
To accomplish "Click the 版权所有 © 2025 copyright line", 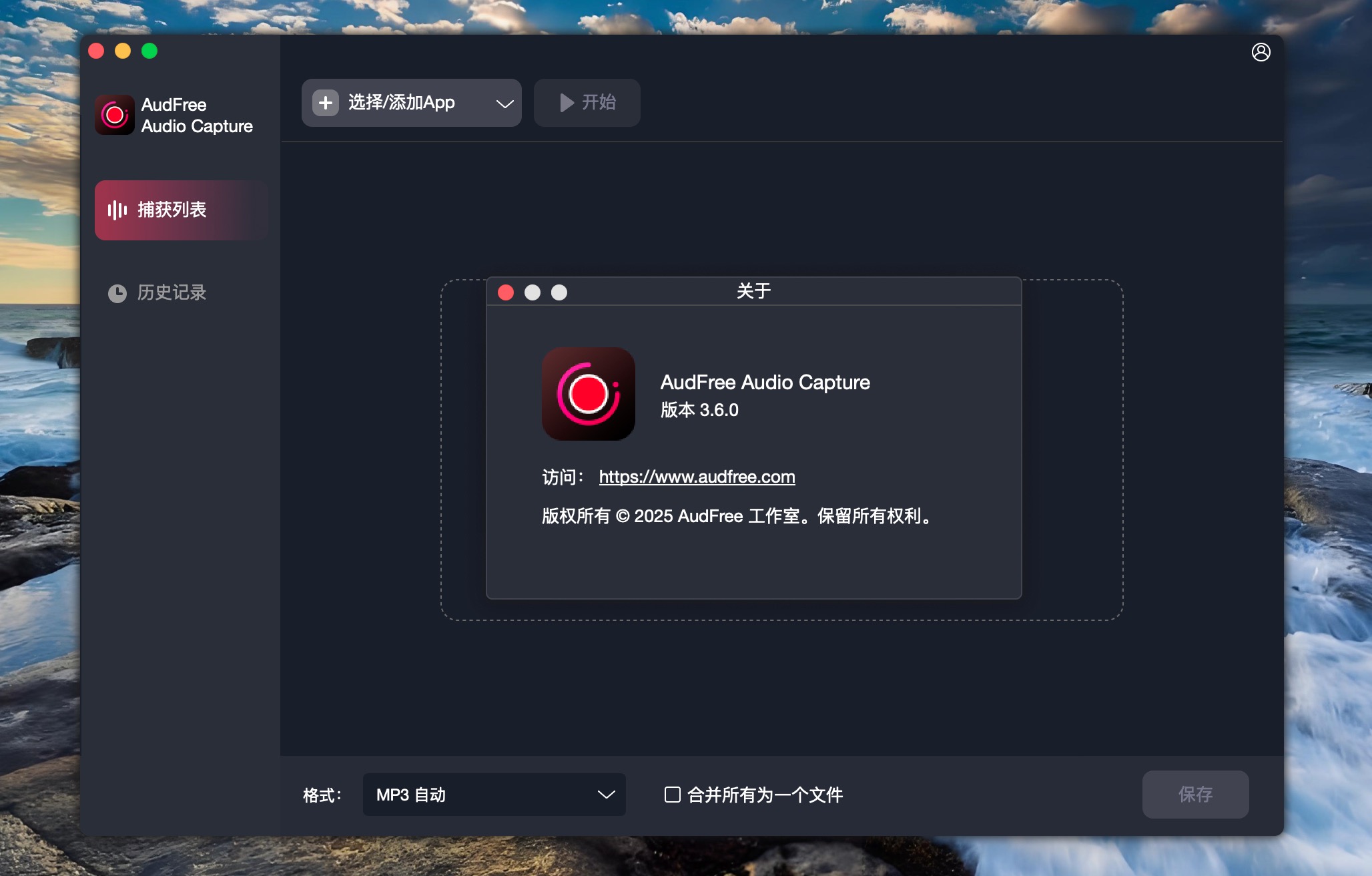I will pos(739,516).
